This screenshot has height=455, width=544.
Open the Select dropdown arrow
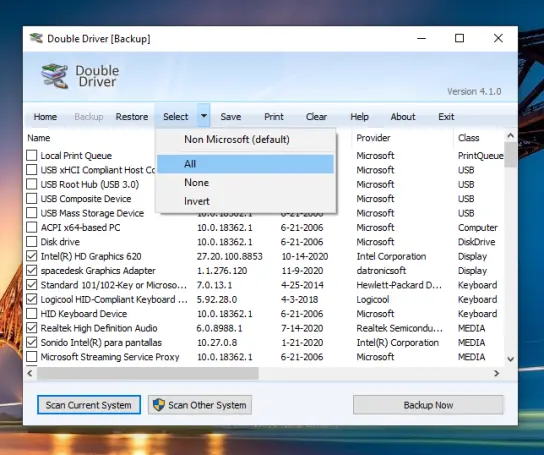(204, 116)
